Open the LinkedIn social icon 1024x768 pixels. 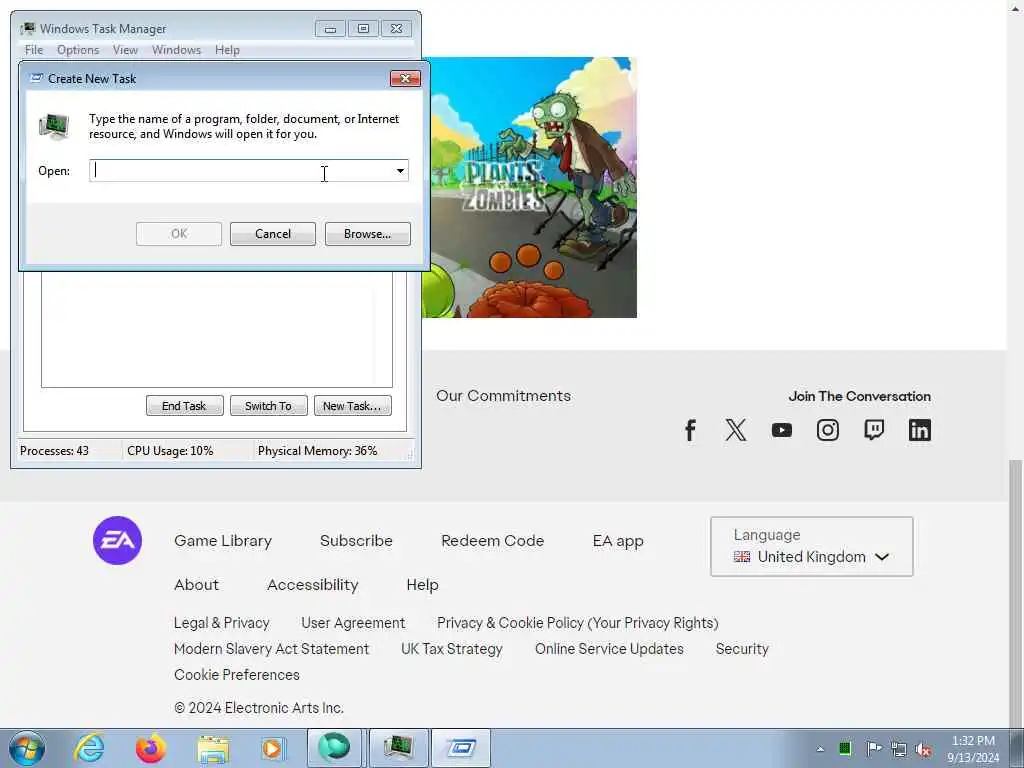920,430
